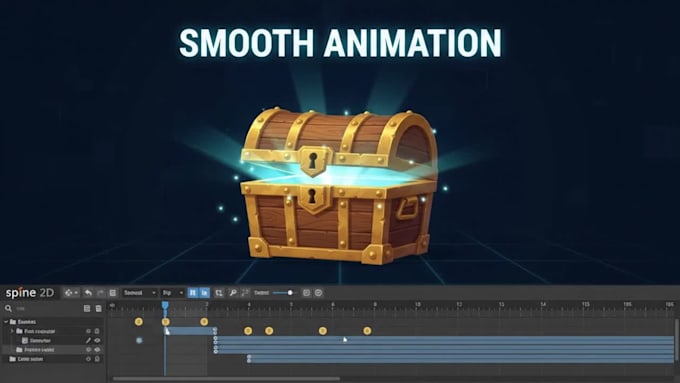Click the crop frame icon in the toolbar

[x=219, y=293]
